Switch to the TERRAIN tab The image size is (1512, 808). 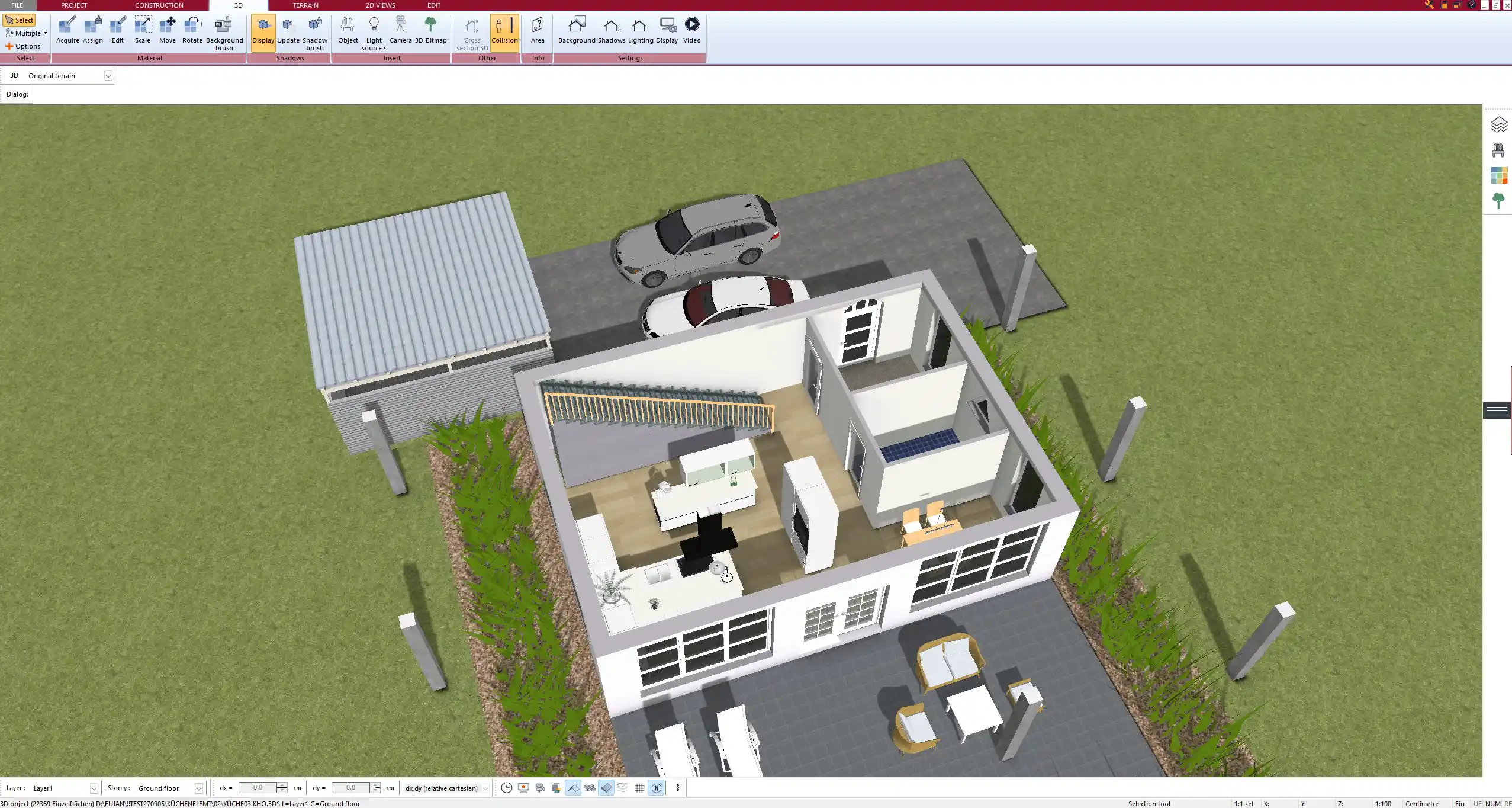pos(305,5)
